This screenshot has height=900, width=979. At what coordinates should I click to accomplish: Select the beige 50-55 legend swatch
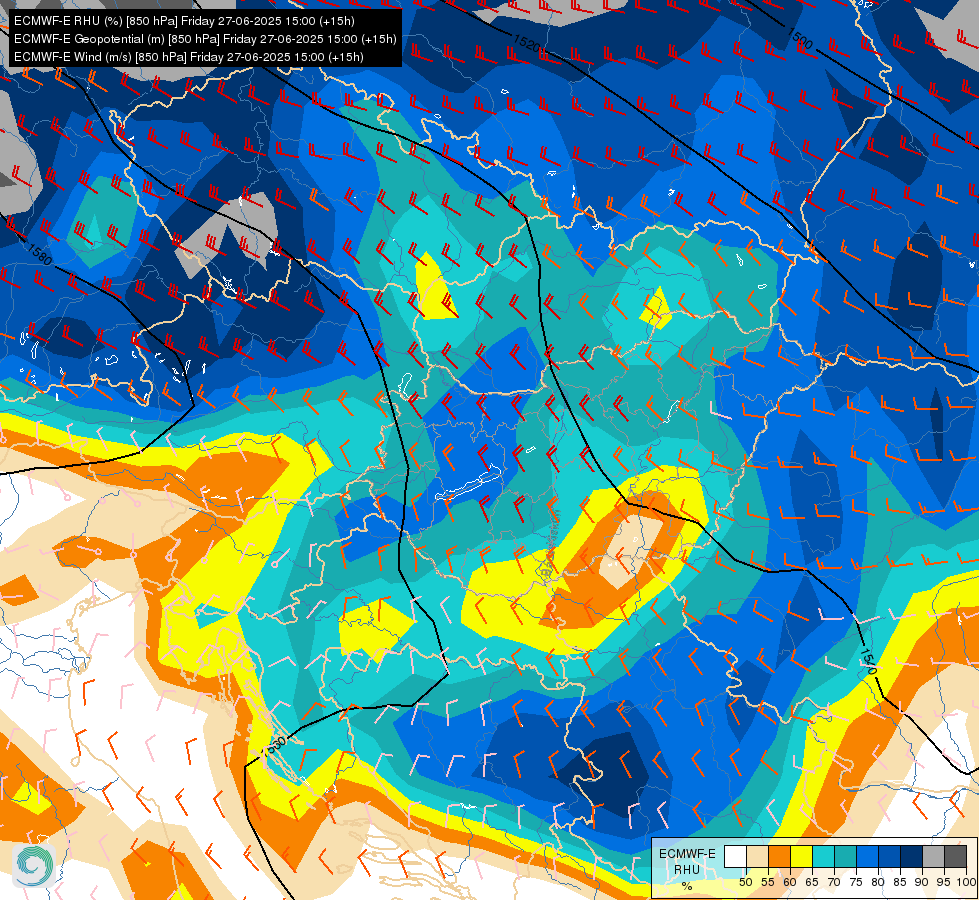[x=757, y=856]
